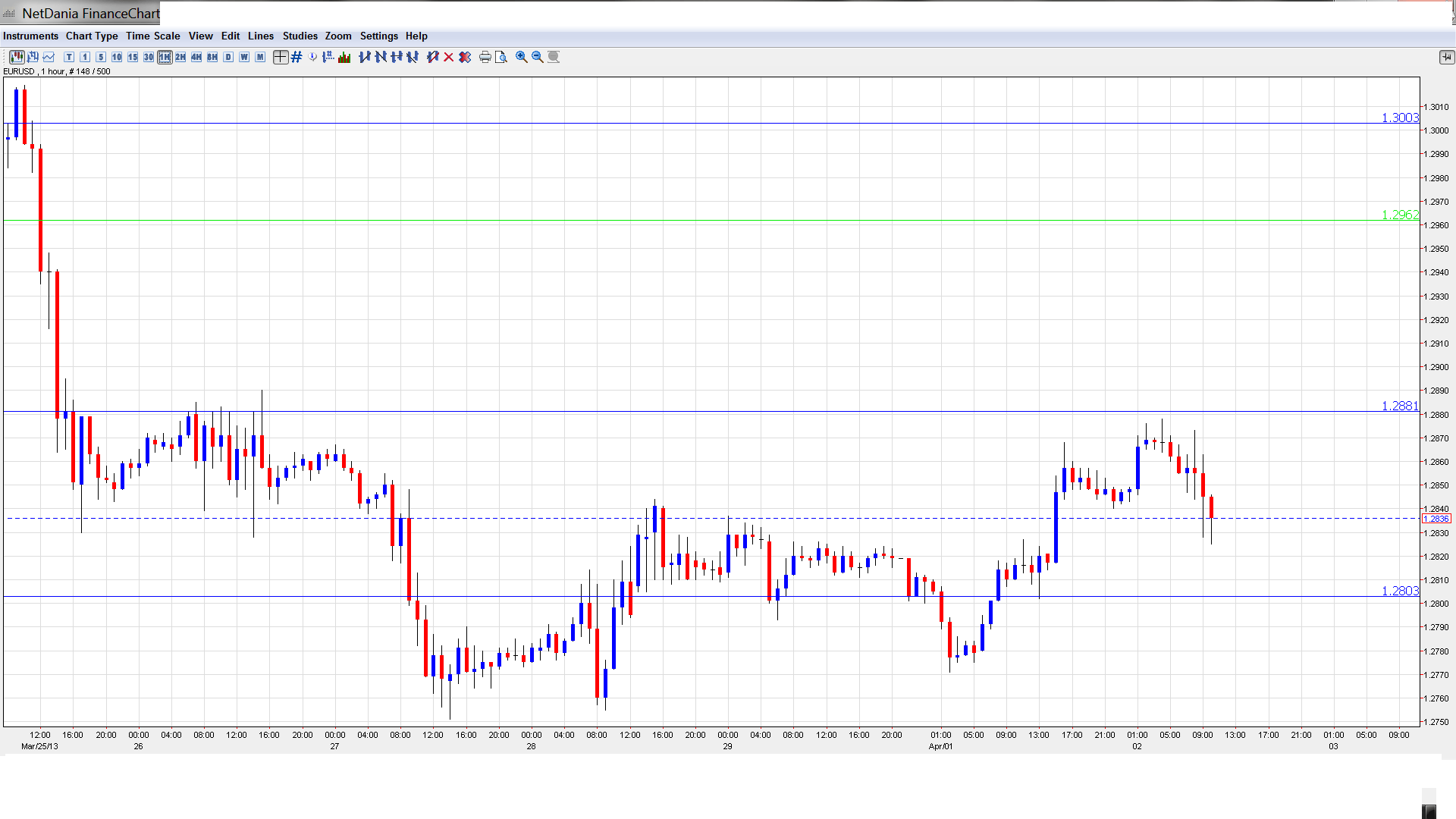This screenshot has width=1456, height=819.
Task: Click the zoom out magnifier icon
Action: point(538,57)
